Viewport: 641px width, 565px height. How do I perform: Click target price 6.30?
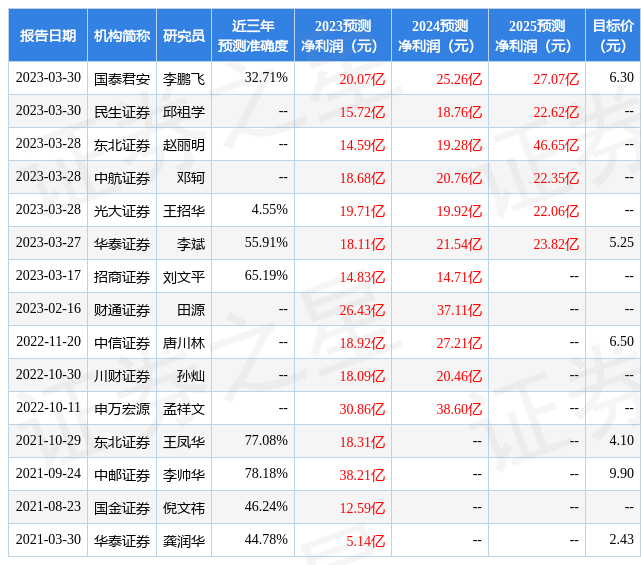click(x=621, y=77)
